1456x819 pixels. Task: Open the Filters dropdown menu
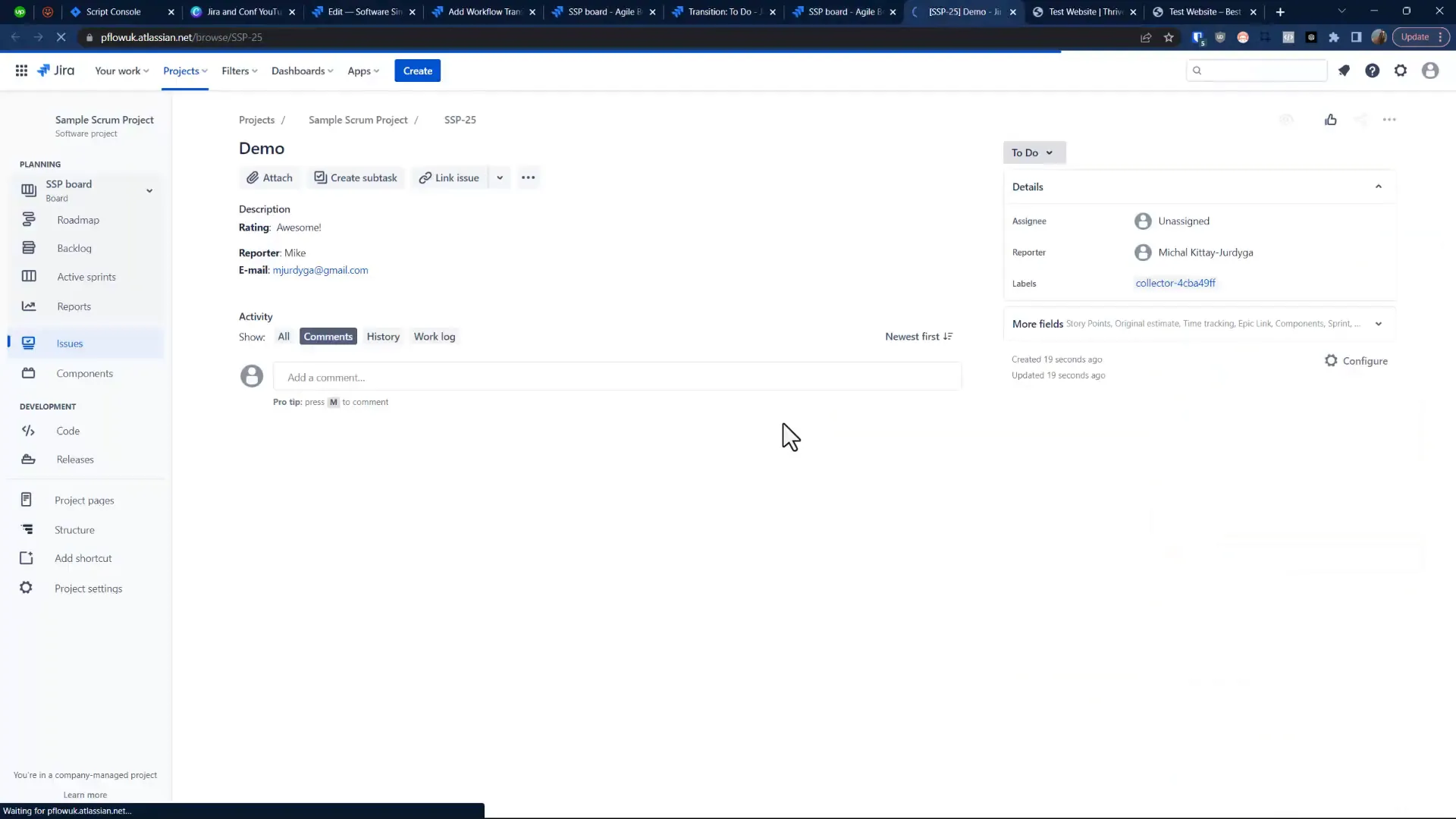(x=240, y=71)
